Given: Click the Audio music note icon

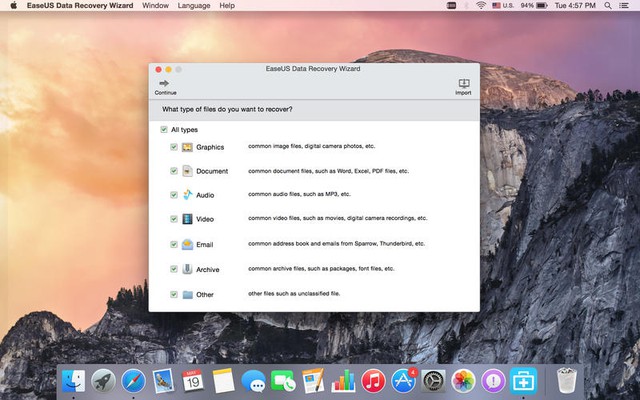Looking at the screenshot, I should 187,195.
